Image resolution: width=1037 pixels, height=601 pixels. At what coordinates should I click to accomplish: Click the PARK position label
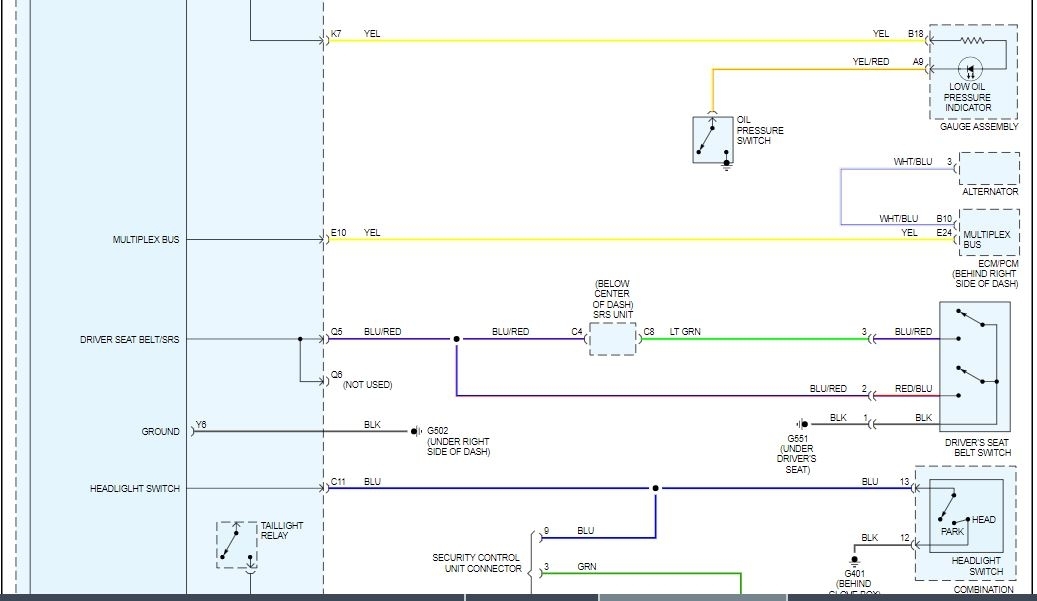click(952, 532)
